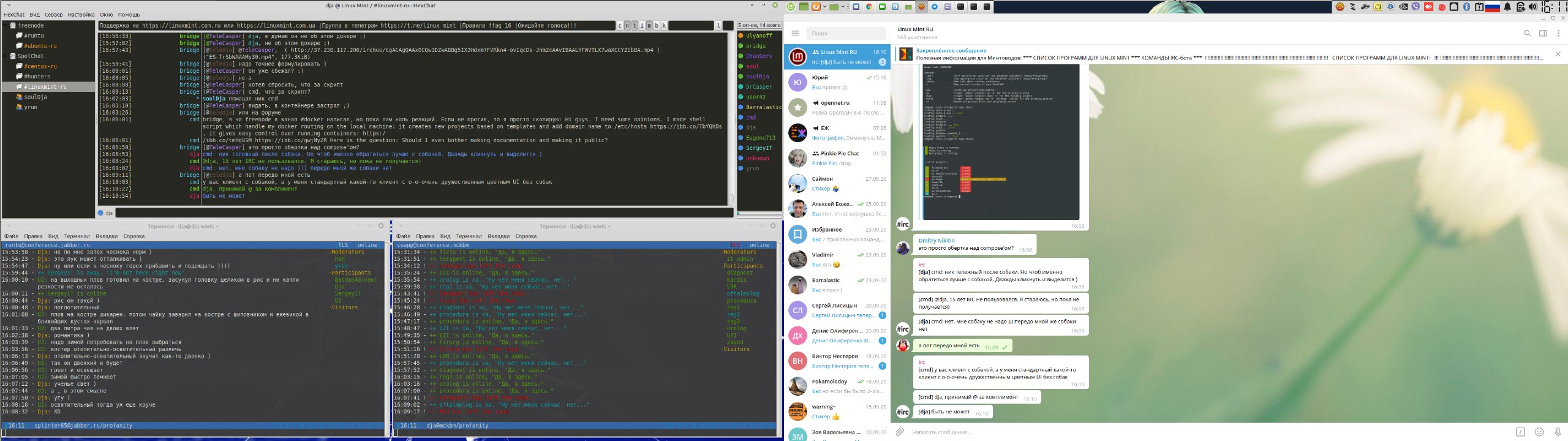Open Закреплённое сообщение pinned message link

tap(951, 51)
